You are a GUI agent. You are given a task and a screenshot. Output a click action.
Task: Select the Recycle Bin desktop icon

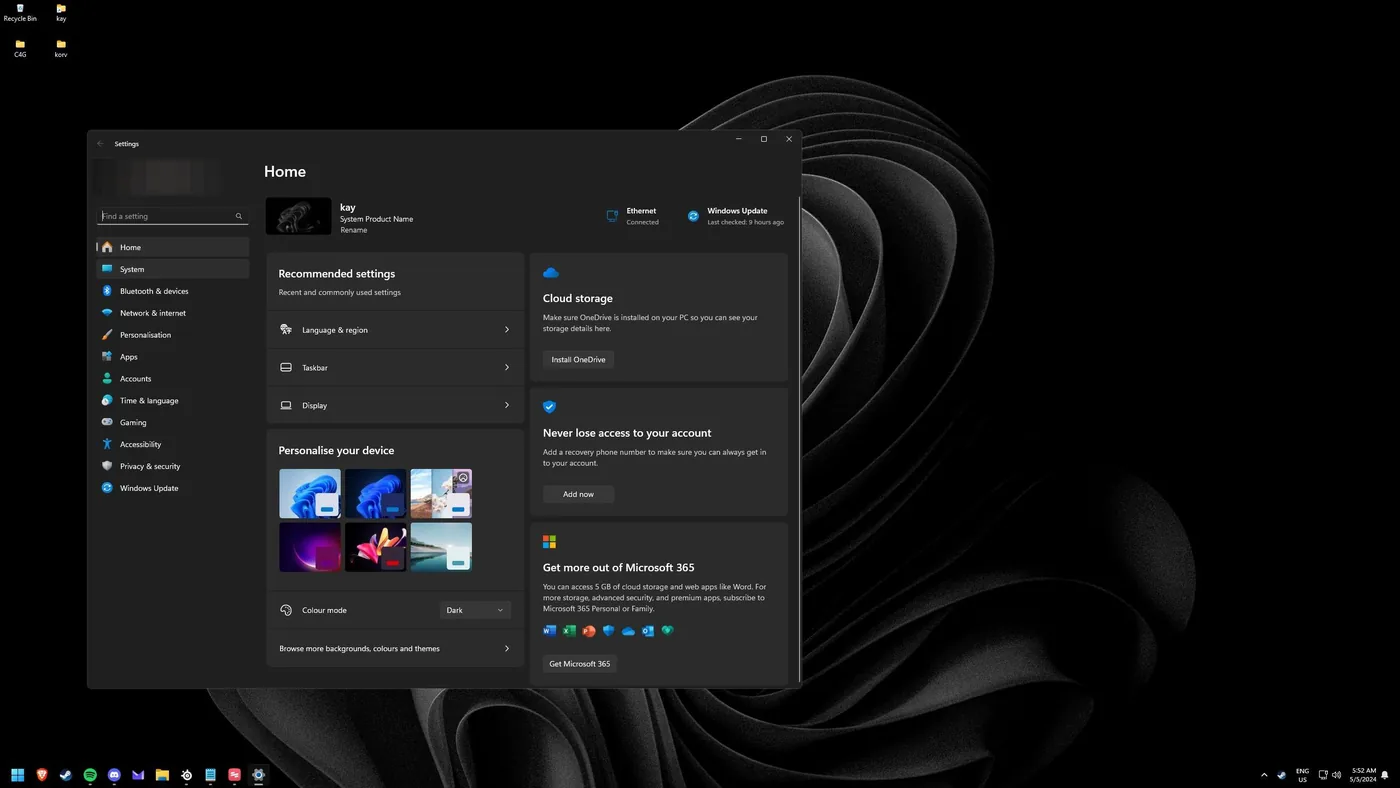pos(20,13)
